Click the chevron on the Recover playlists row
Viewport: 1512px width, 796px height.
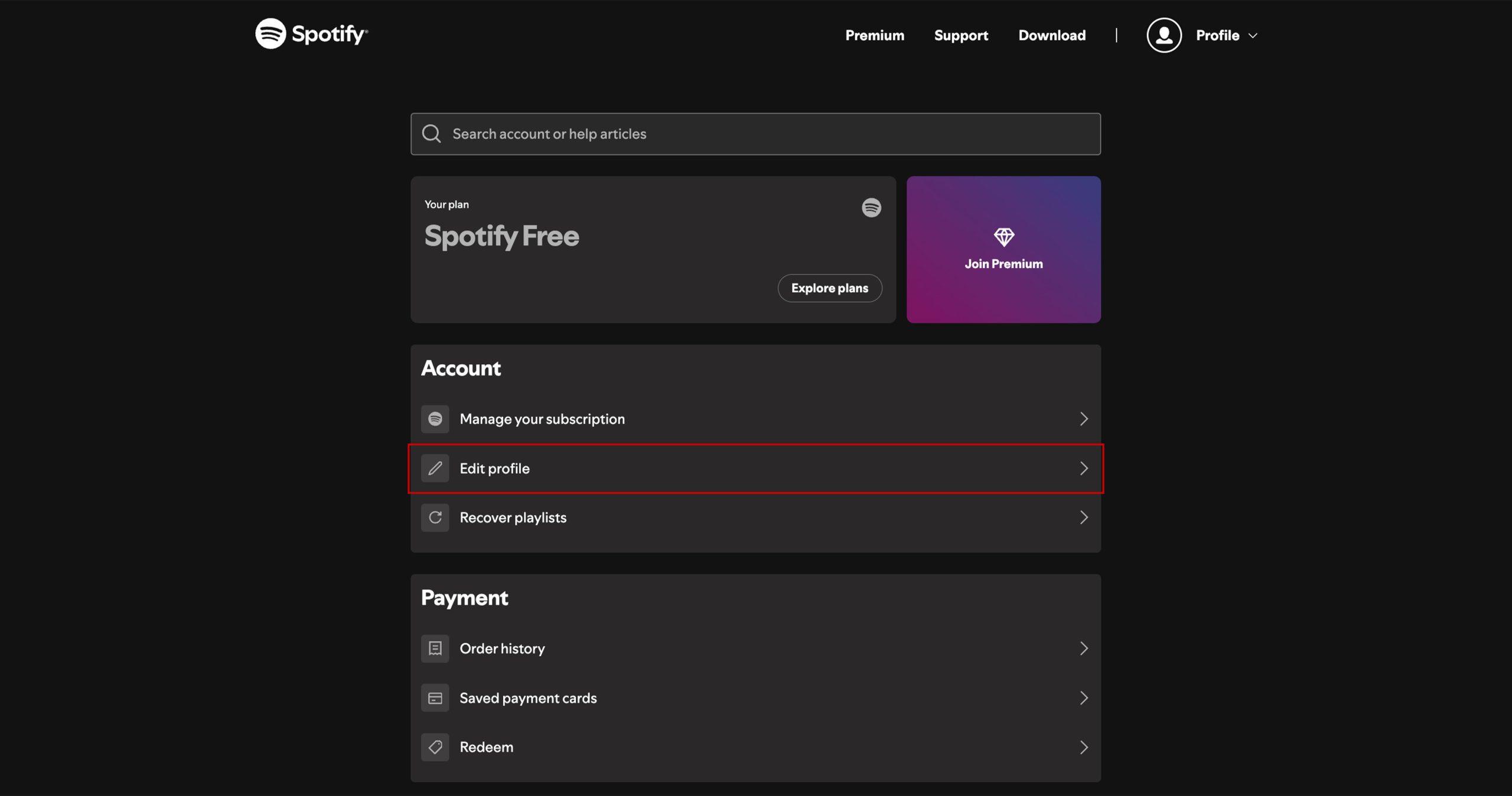[1084, 517]
